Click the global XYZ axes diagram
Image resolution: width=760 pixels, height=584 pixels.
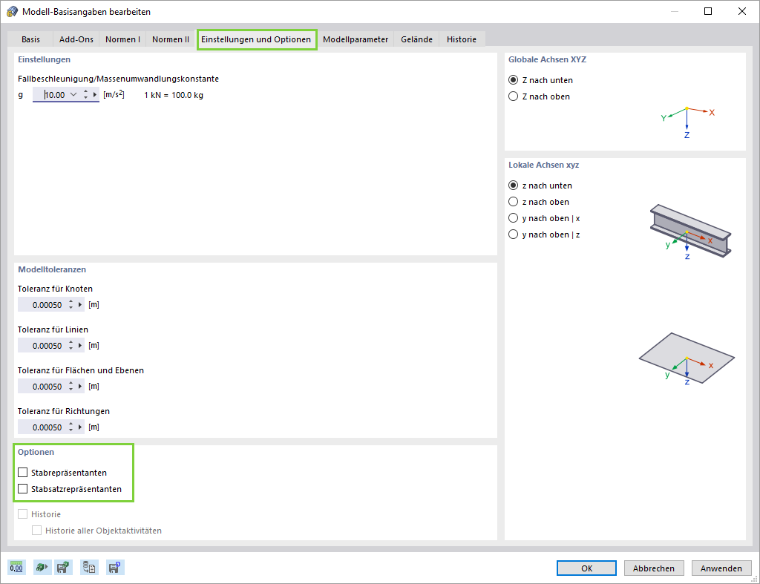pyautogui.click(x=687, y=122)
